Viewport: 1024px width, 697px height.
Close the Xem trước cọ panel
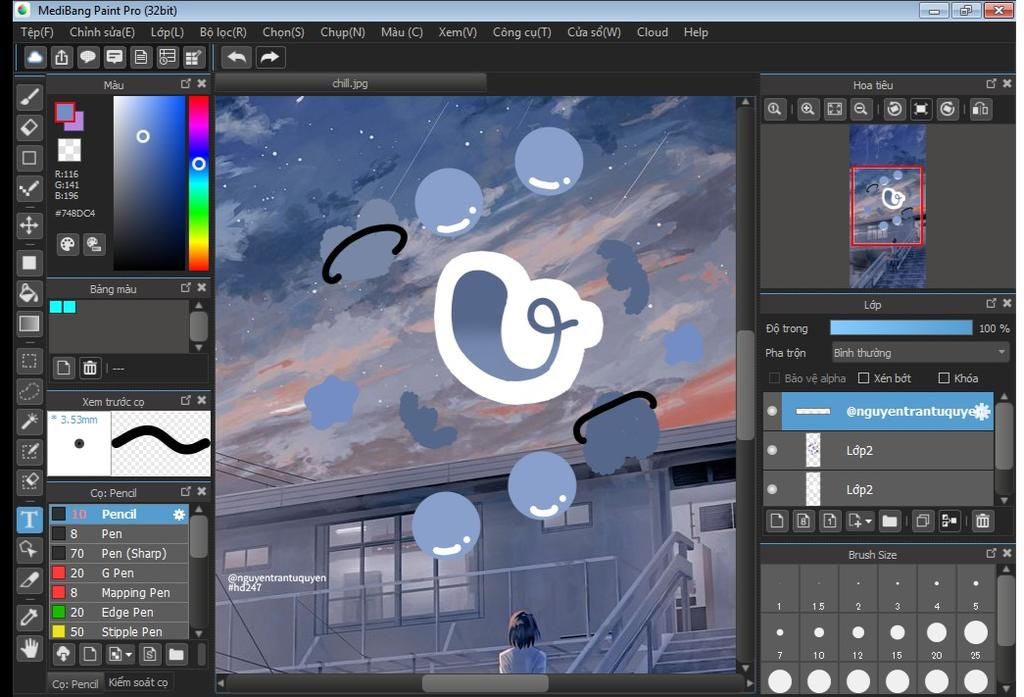tap(202, 400)
